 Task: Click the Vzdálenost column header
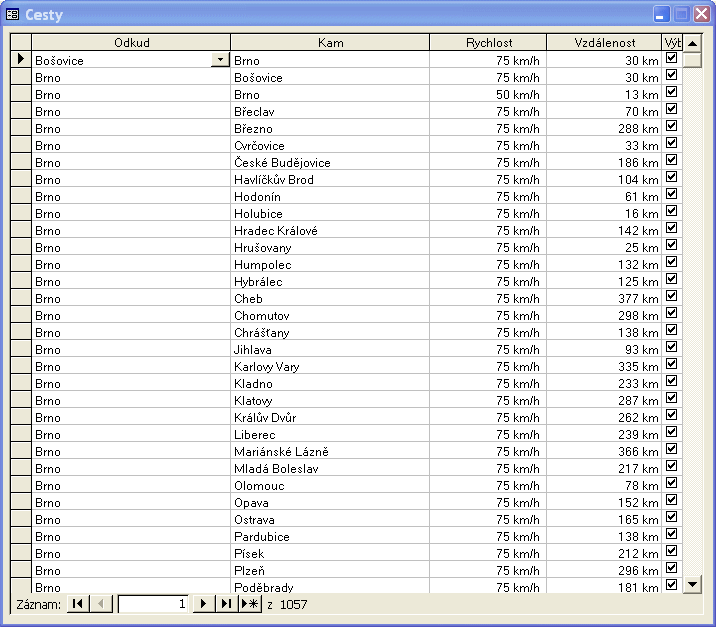(604, 43)
